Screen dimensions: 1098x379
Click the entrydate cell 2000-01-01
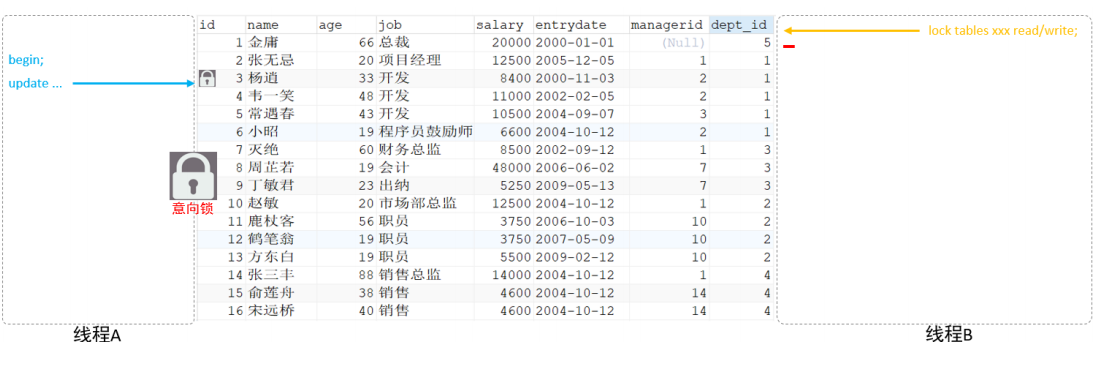click(574, 43)
